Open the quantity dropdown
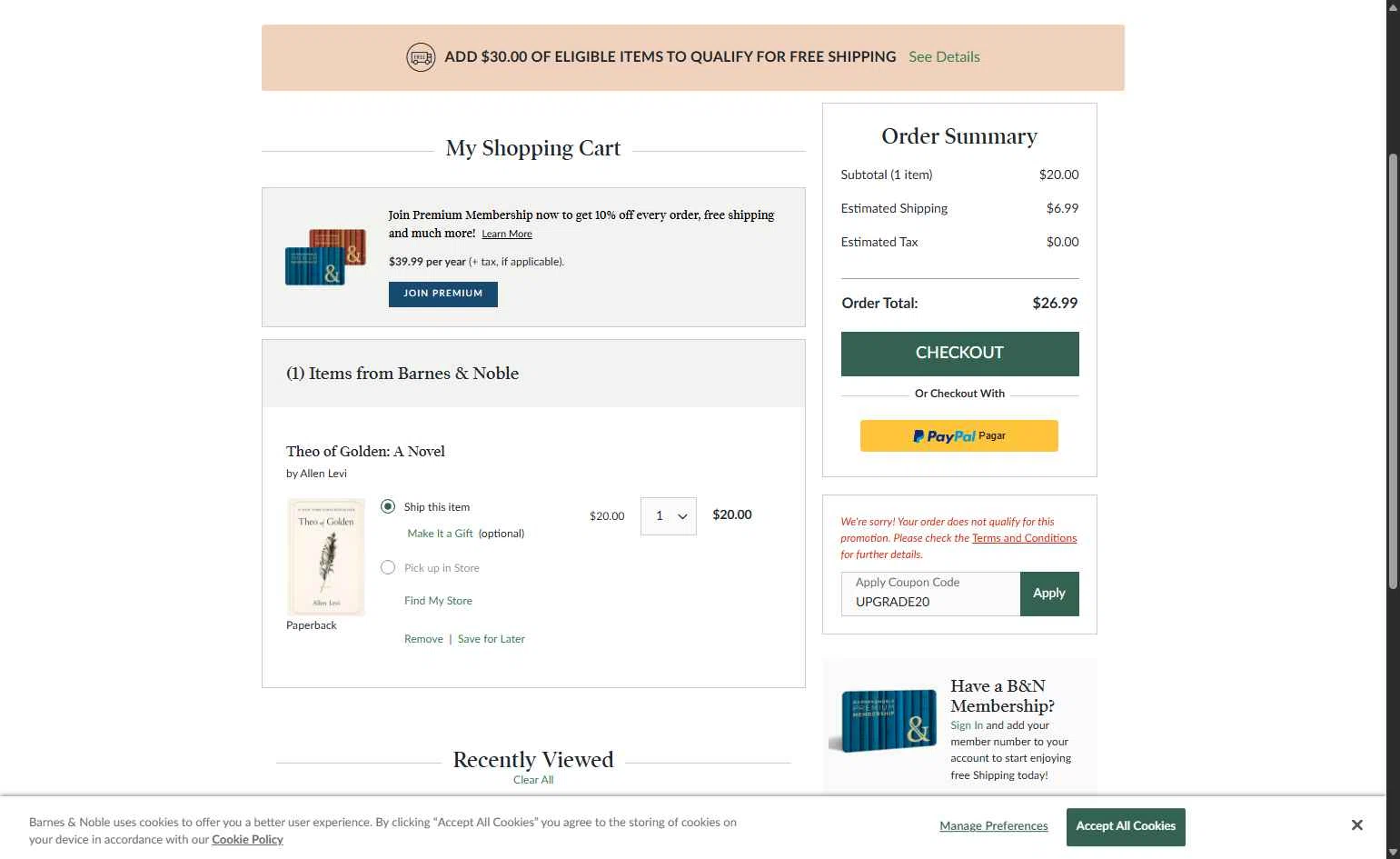The height and width of the screenshot is (859, 1400). (x=668, y=516)
